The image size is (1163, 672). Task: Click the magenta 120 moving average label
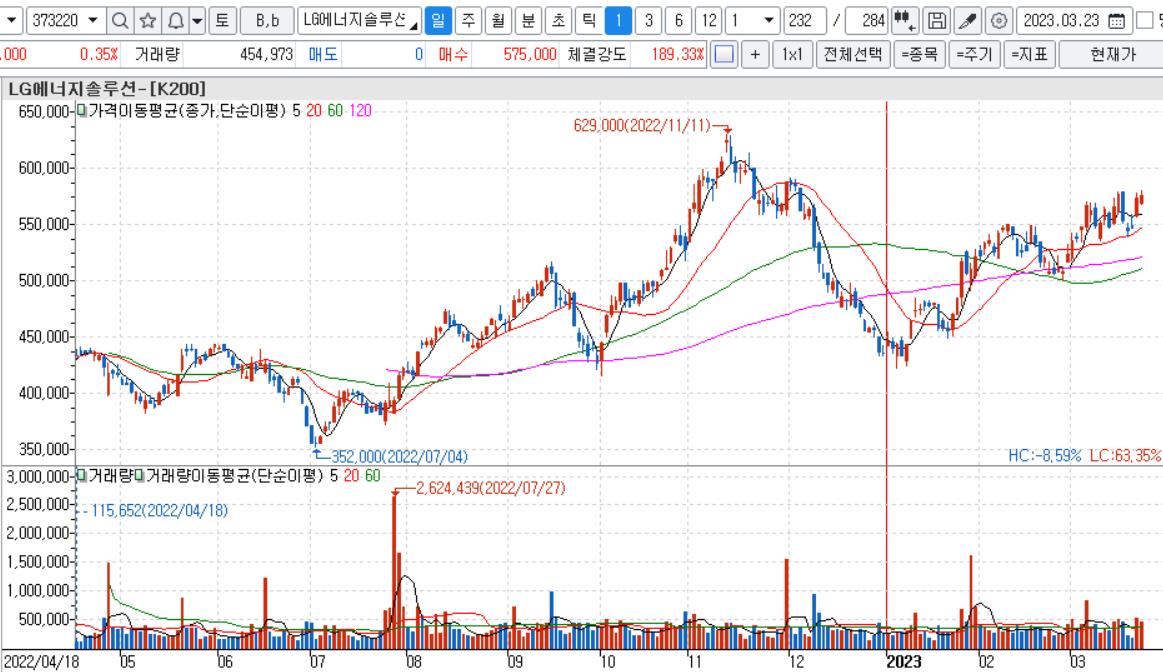click(x=360, y=111)
